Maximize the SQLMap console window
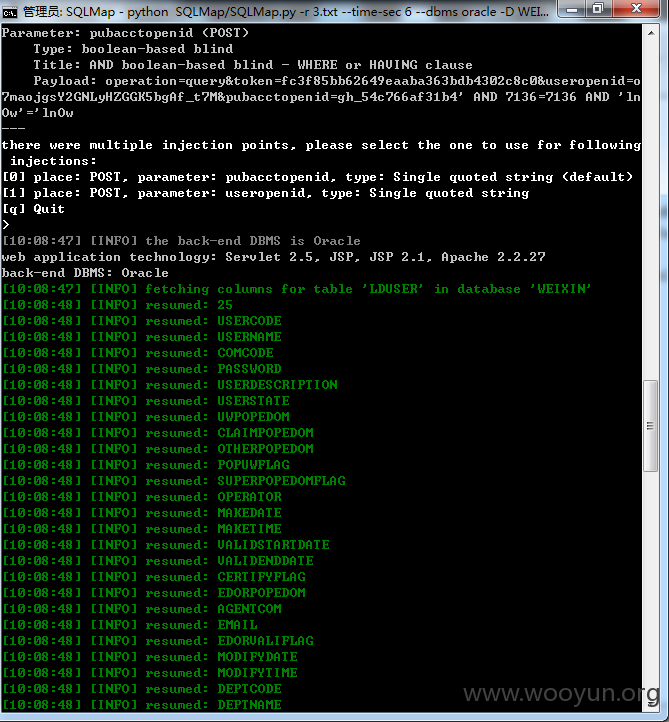 point(599,9)
